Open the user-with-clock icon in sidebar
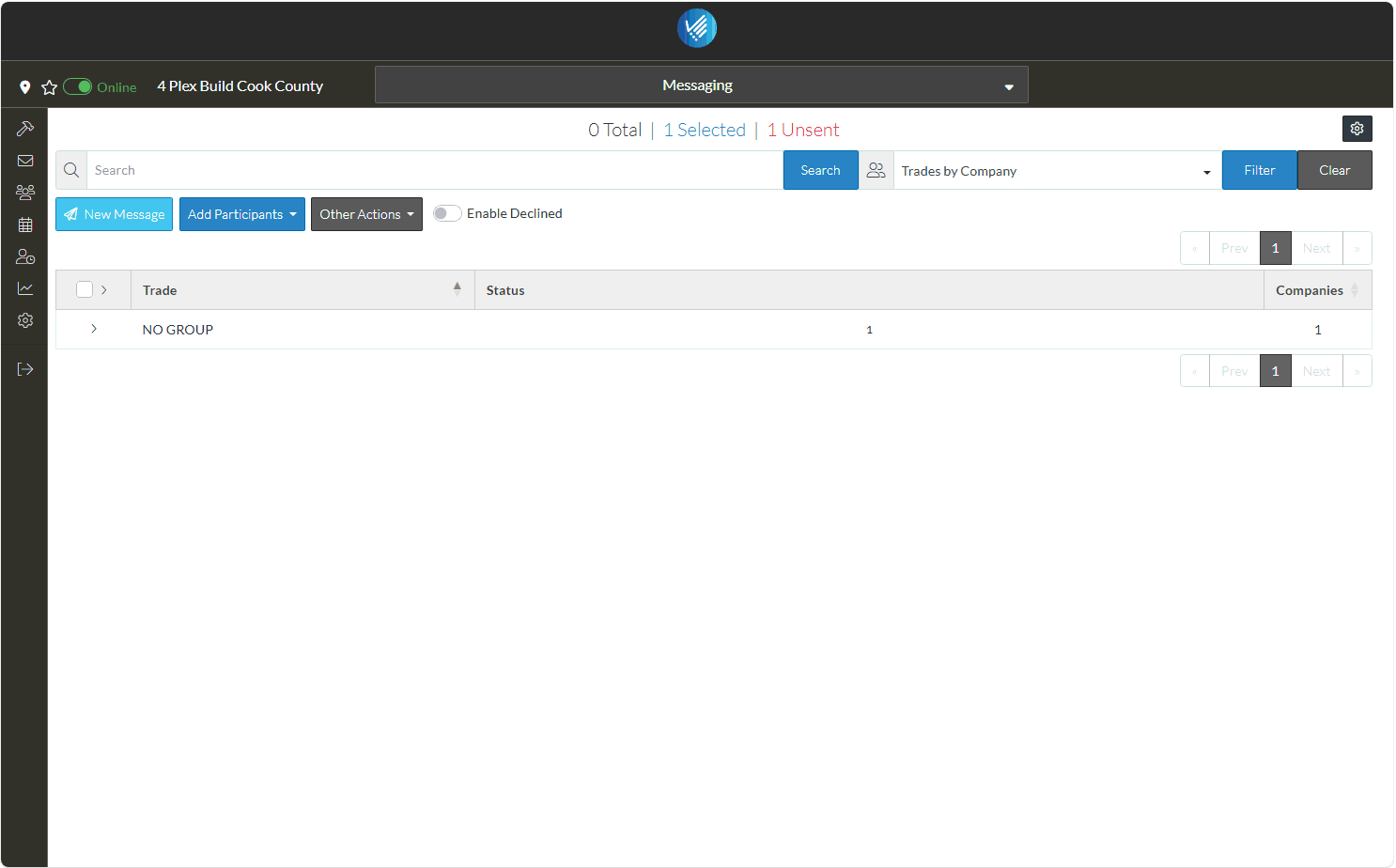 [x=25, y=256]
